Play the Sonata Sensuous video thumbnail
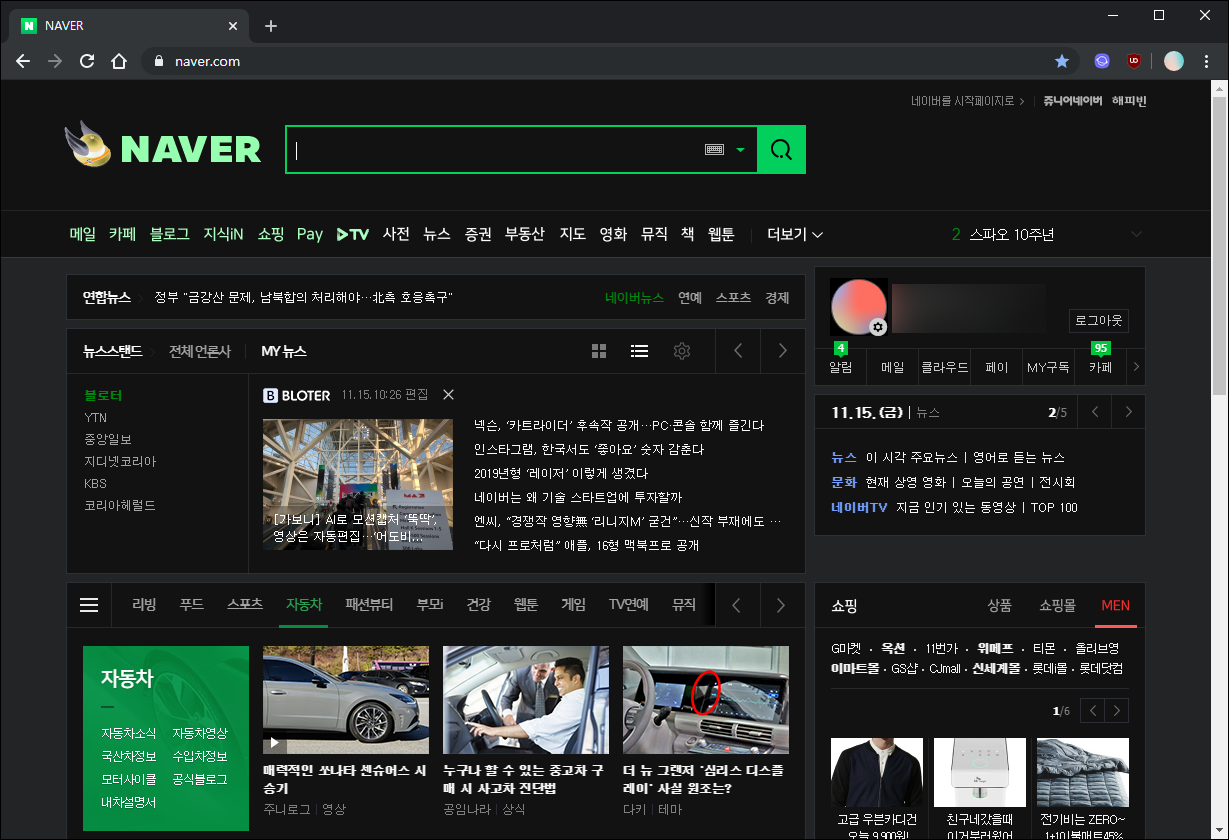Viewport: 1229px width, 840px height. [x=346, y=699]
